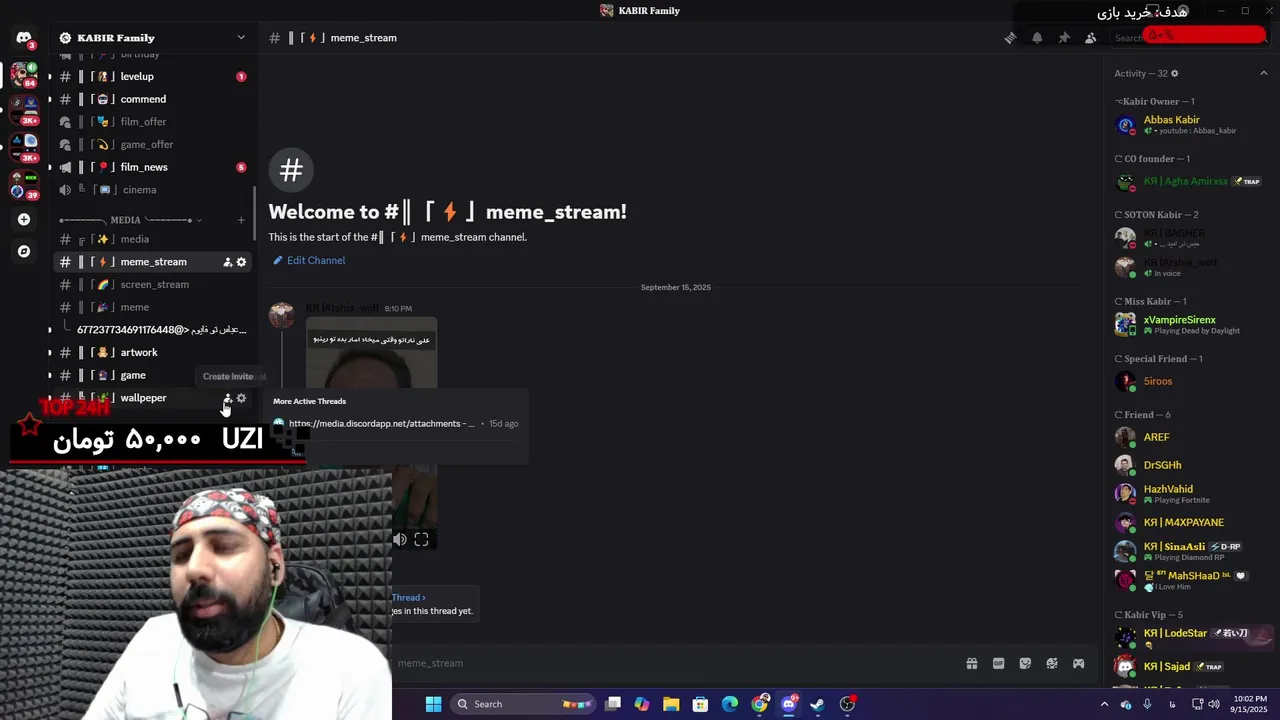
Task: Open media.discordapp.net active thread entry
Action: (397, 423)
